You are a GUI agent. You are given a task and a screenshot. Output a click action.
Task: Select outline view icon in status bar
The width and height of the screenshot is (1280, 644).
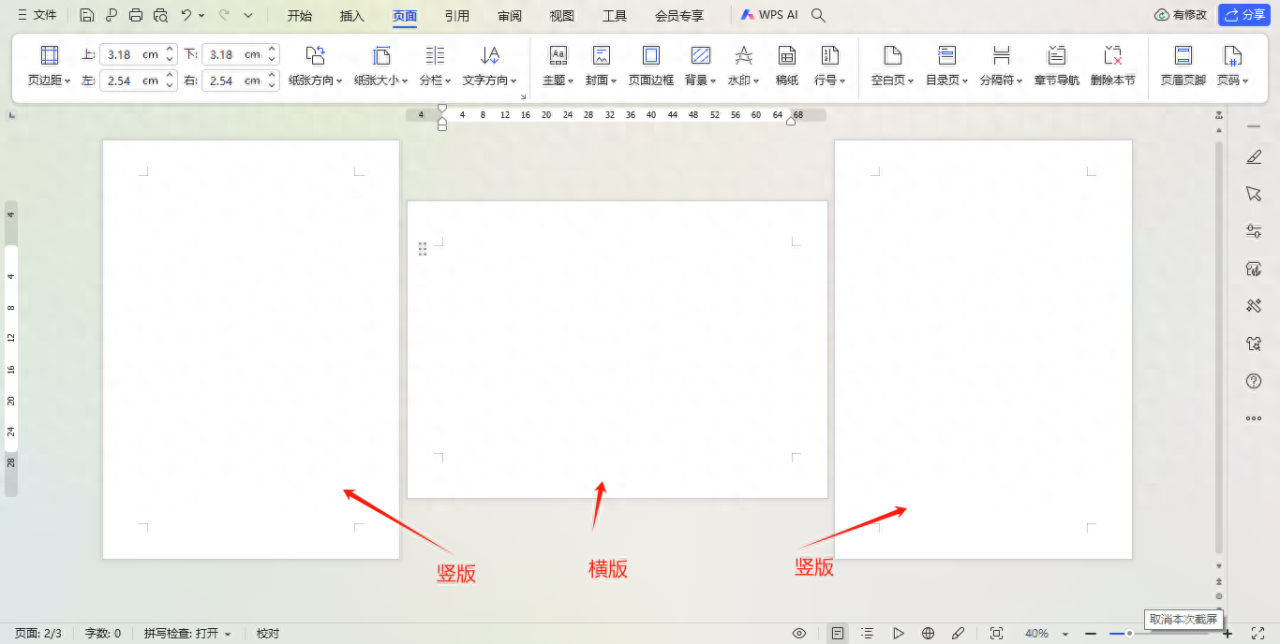tap(868, 633)
